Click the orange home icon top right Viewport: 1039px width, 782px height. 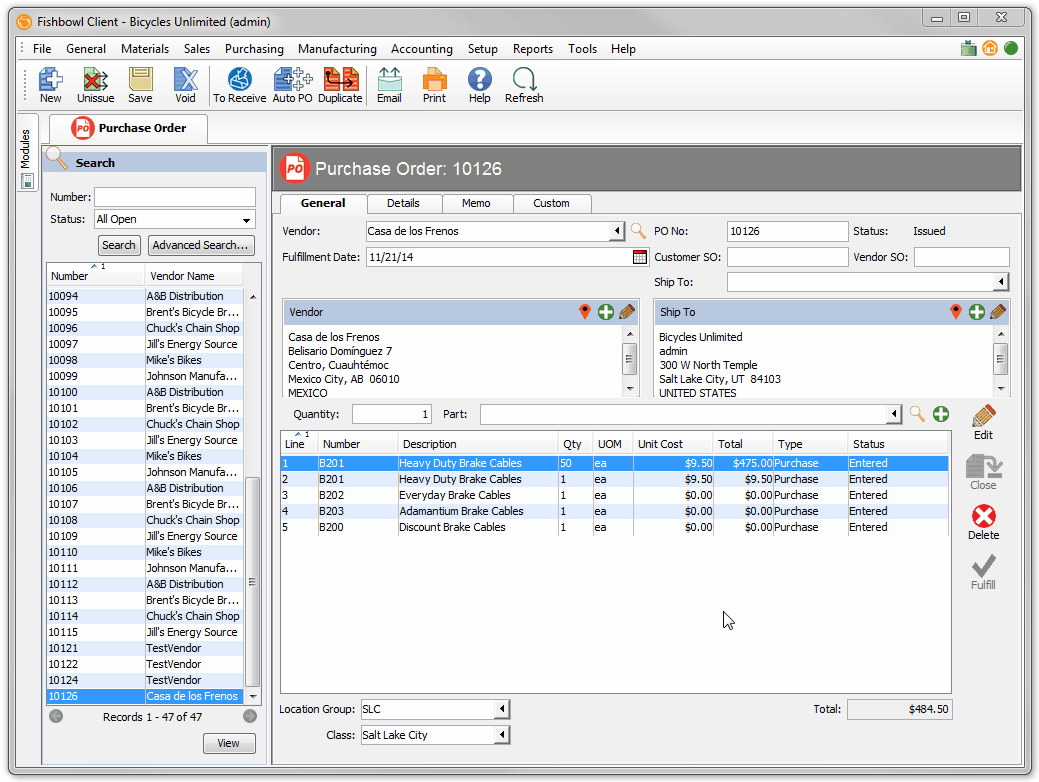(990, 48)
